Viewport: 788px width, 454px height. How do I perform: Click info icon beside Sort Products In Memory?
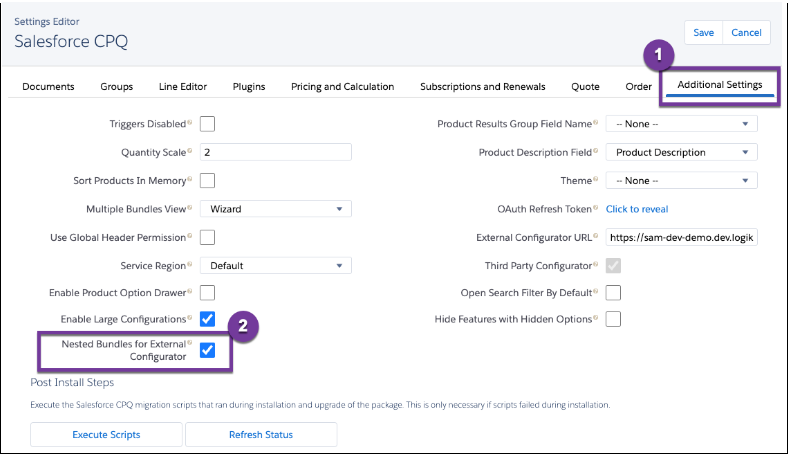189,179
